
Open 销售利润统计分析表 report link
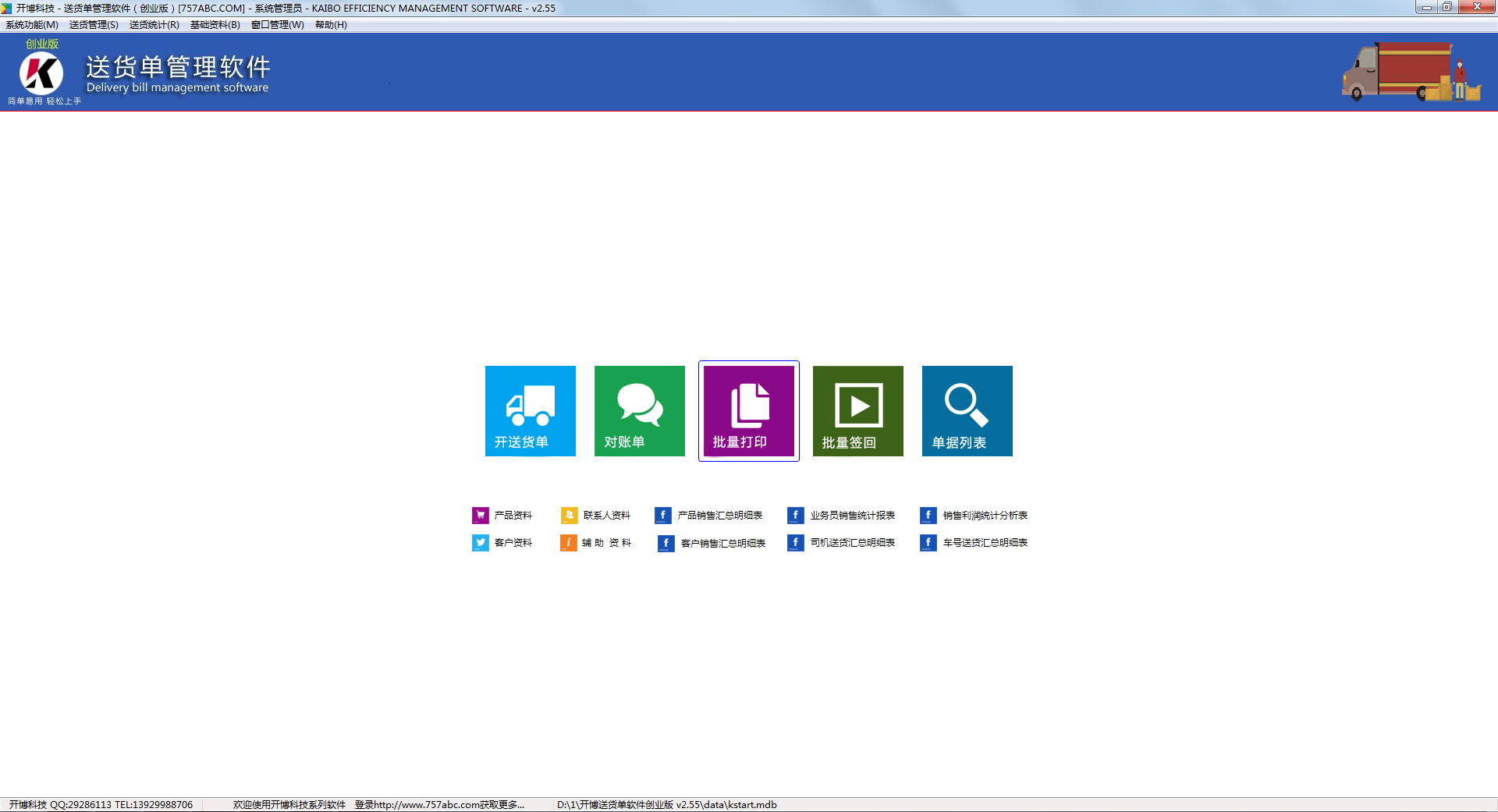coord(985,516)
